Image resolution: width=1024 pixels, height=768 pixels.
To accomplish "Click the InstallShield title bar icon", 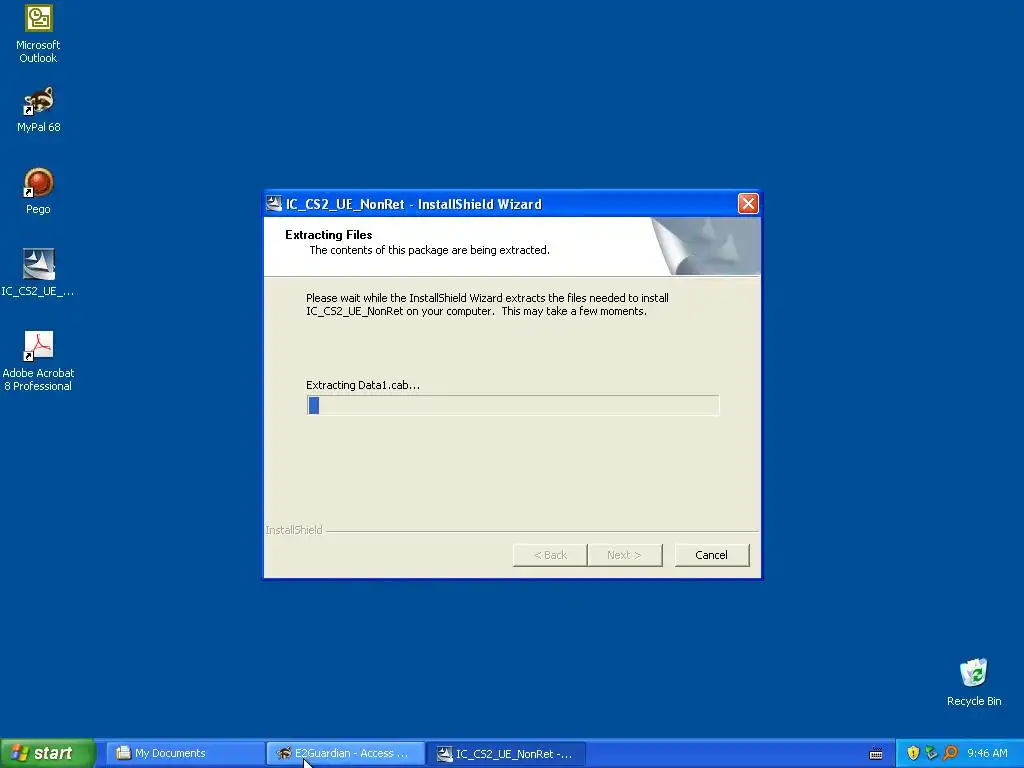I will pos(274,204).
